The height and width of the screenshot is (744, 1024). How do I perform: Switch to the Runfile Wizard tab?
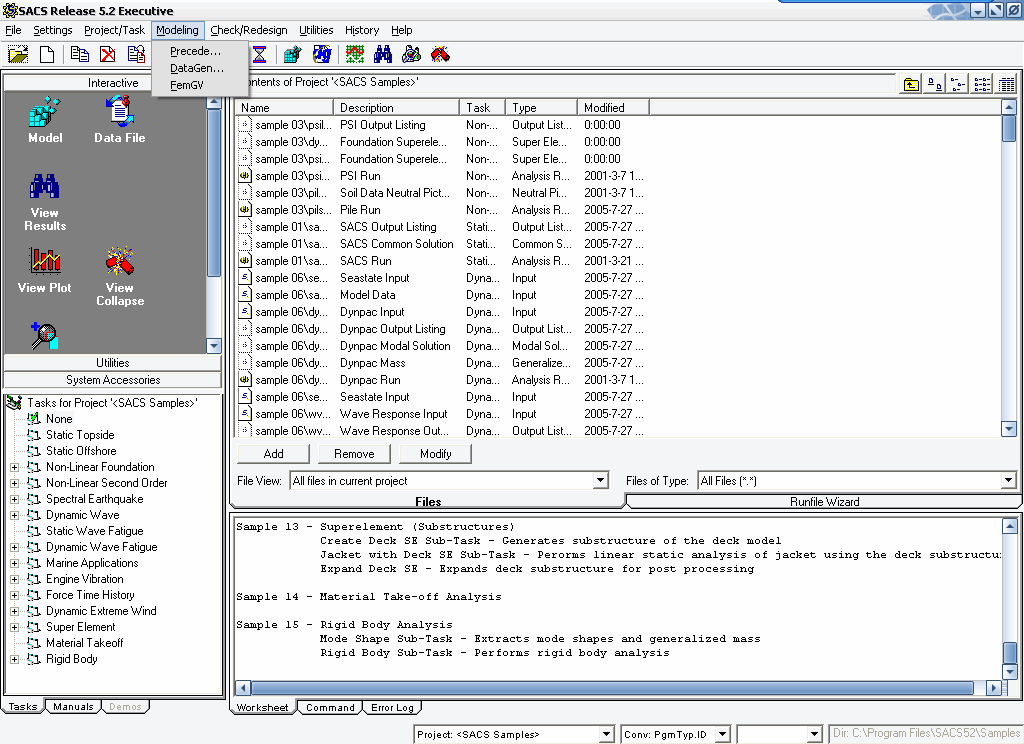824,502
